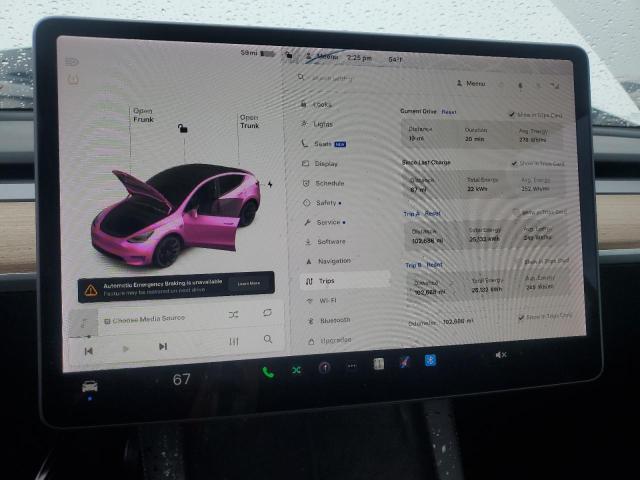Skip to next track

click(163, 347)
